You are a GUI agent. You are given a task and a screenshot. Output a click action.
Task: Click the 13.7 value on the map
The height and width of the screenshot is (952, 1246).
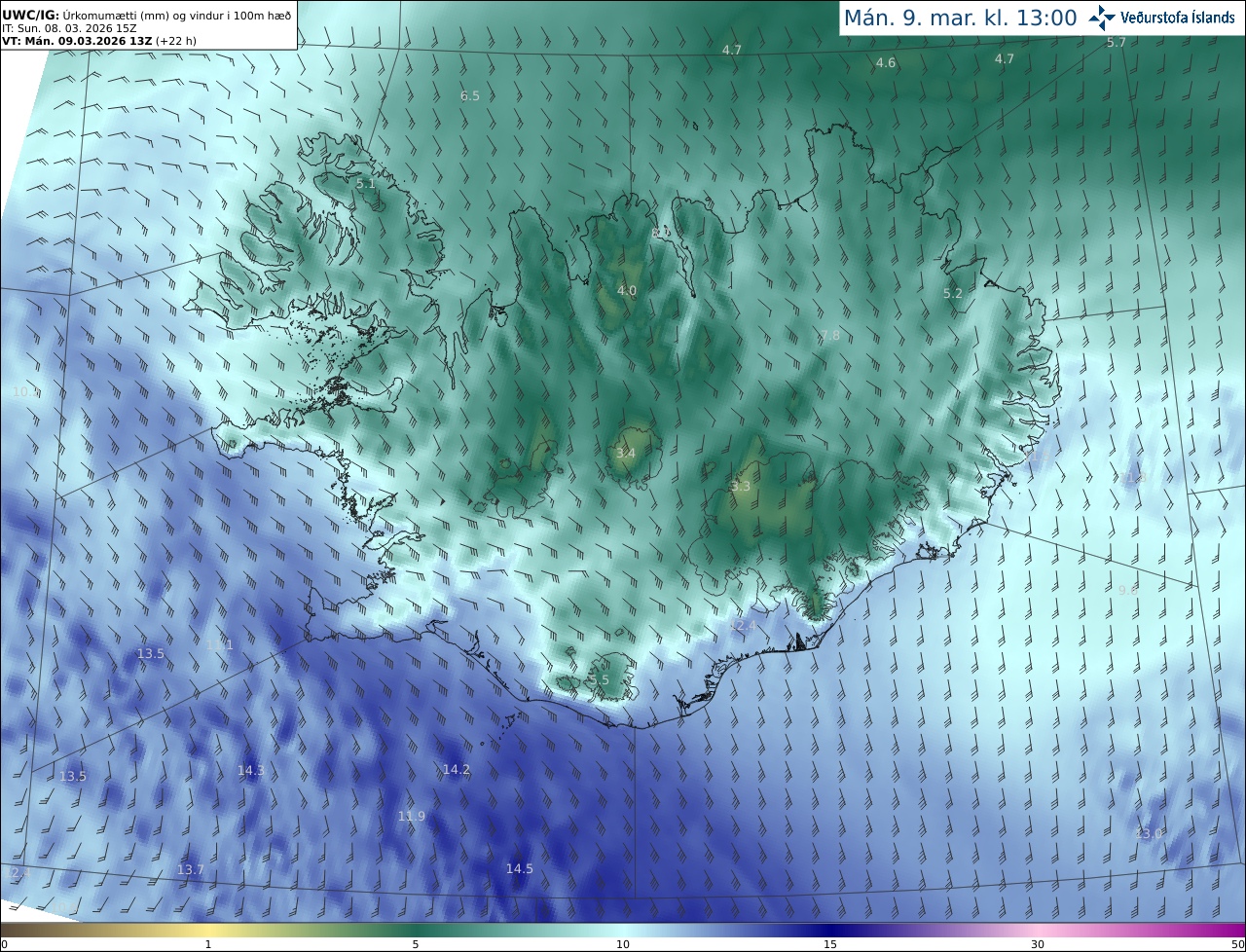point(191,869)
